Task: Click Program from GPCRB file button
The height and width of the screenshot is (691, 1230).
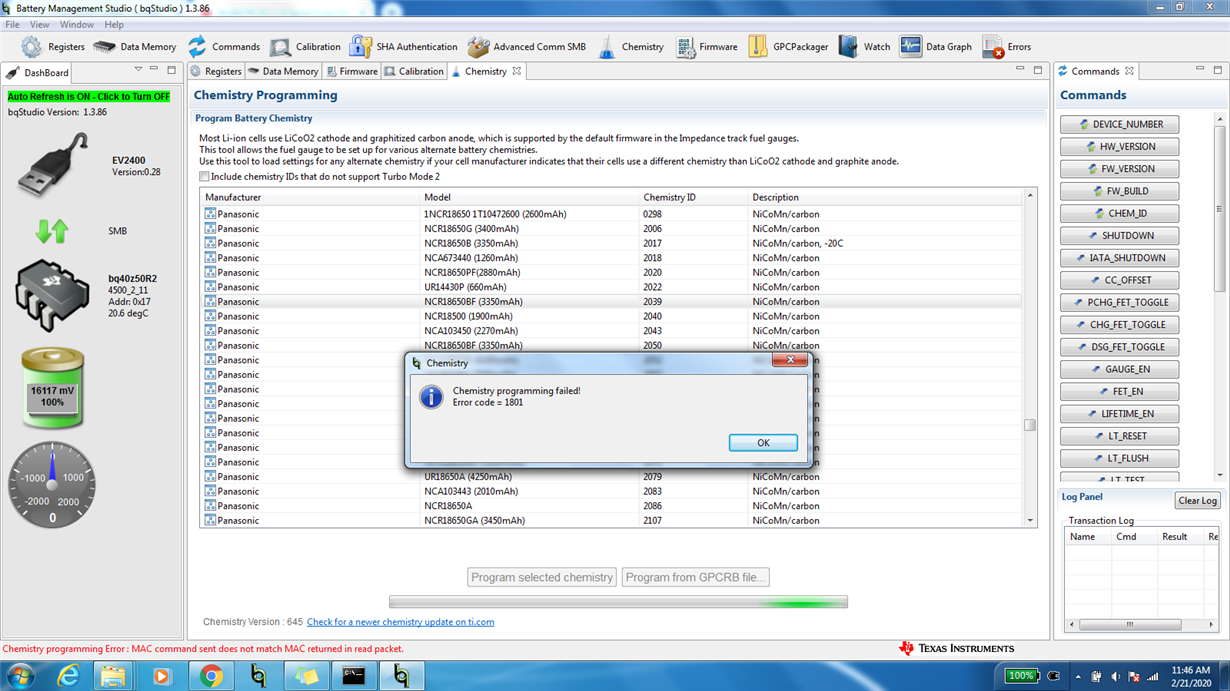Action: point(695,577)
